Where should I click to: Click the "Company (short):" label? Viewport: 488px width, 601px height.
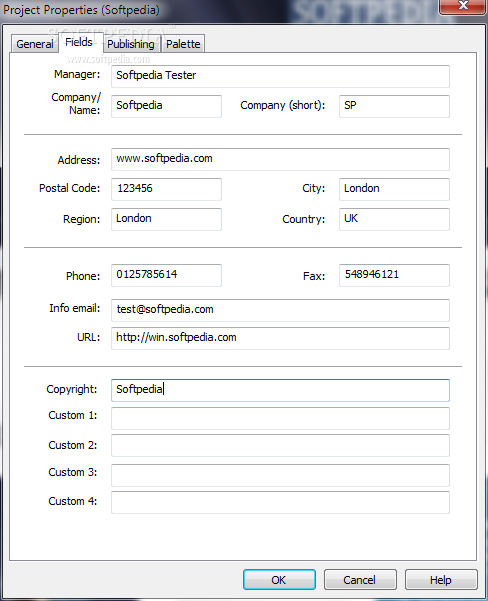tap(283, 105)
